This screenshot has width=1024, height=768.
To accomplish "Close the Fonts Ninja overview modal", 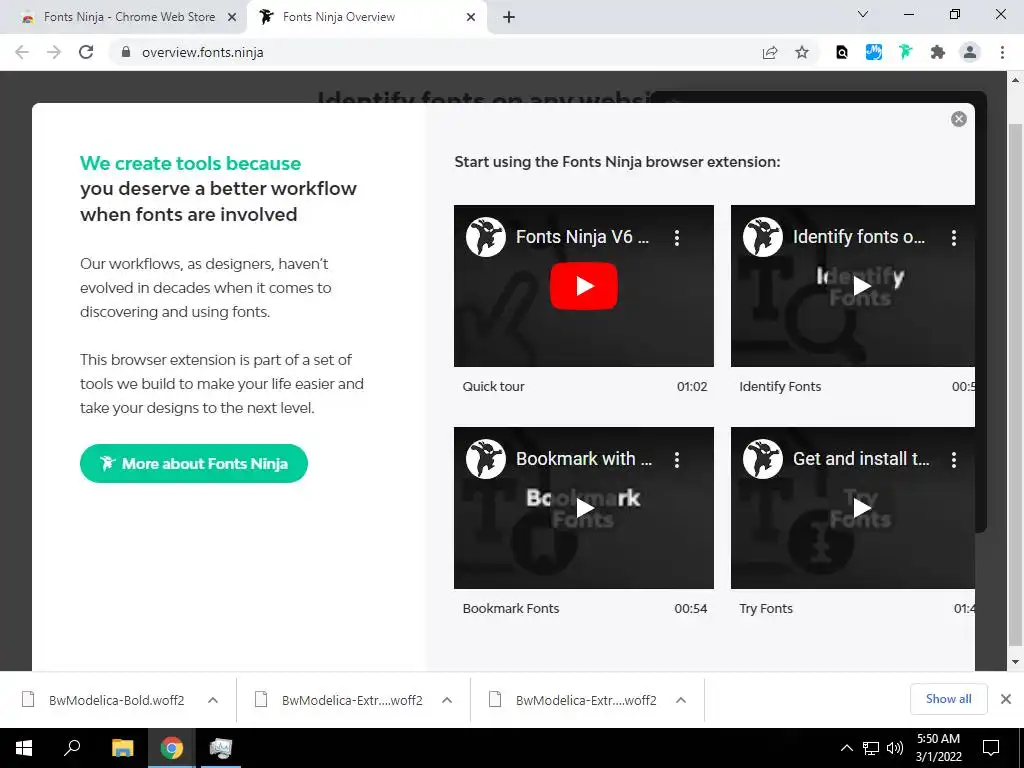I will pos(959,119).
